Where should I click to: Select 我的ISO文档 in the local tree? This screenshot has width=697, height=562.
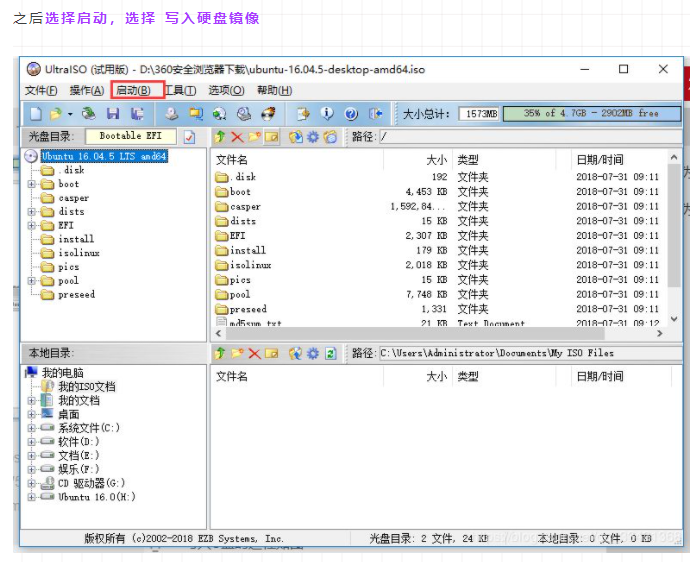(87, 386)
